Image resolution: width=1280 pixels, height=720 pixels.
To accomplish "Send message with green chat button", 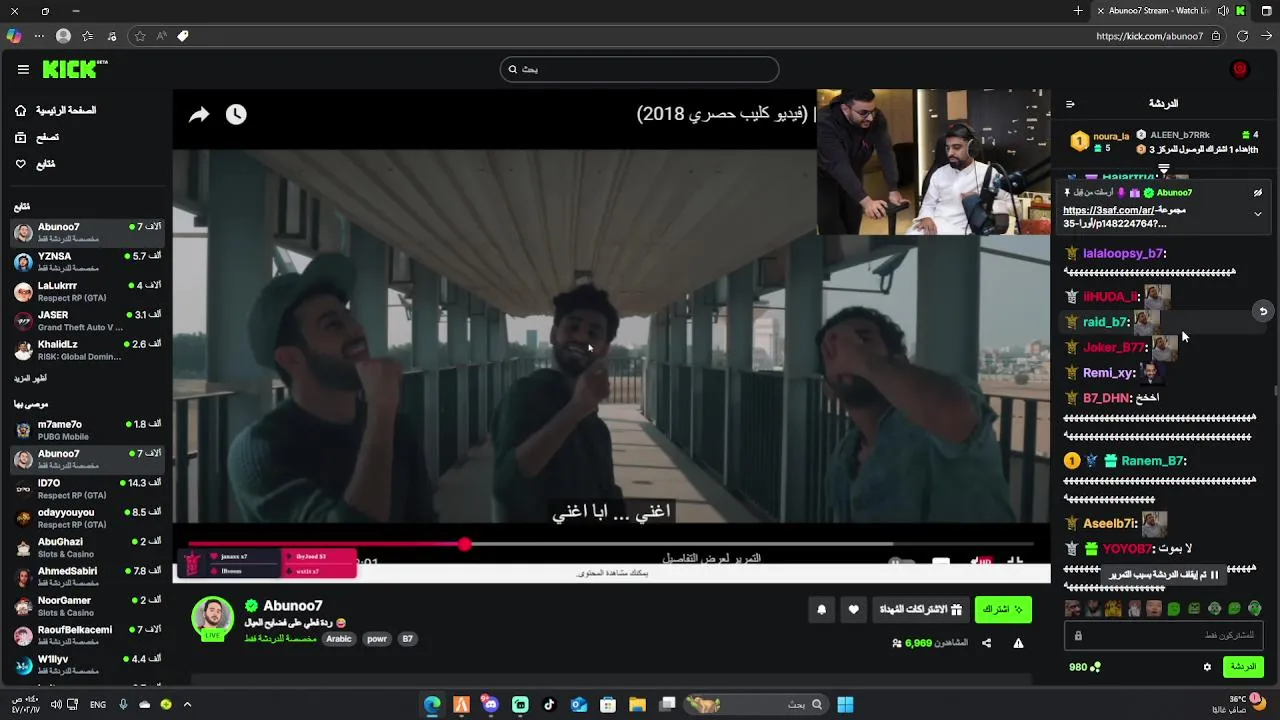I will point(1243,667).
